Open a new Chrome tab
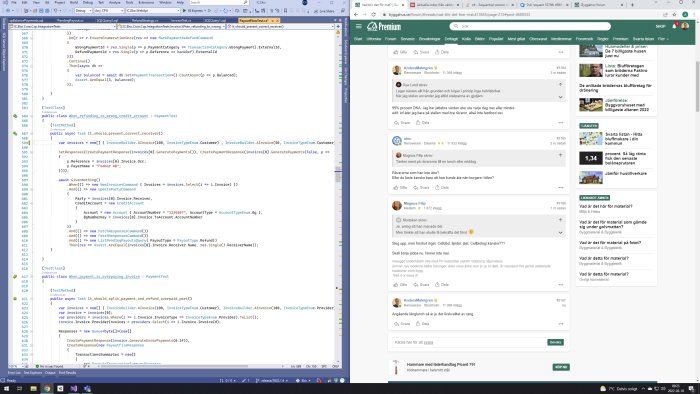 tap(632, 4)
